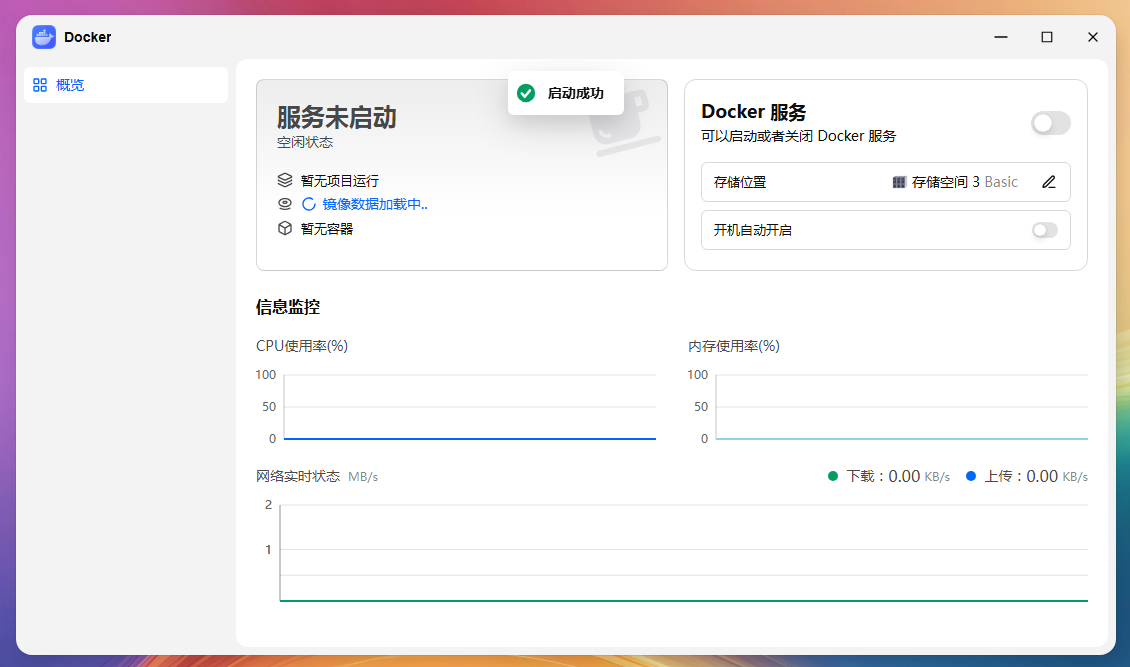Click the green 下载 legend dot
This screenshot has width=1130, height=667.
click(833, 476)
